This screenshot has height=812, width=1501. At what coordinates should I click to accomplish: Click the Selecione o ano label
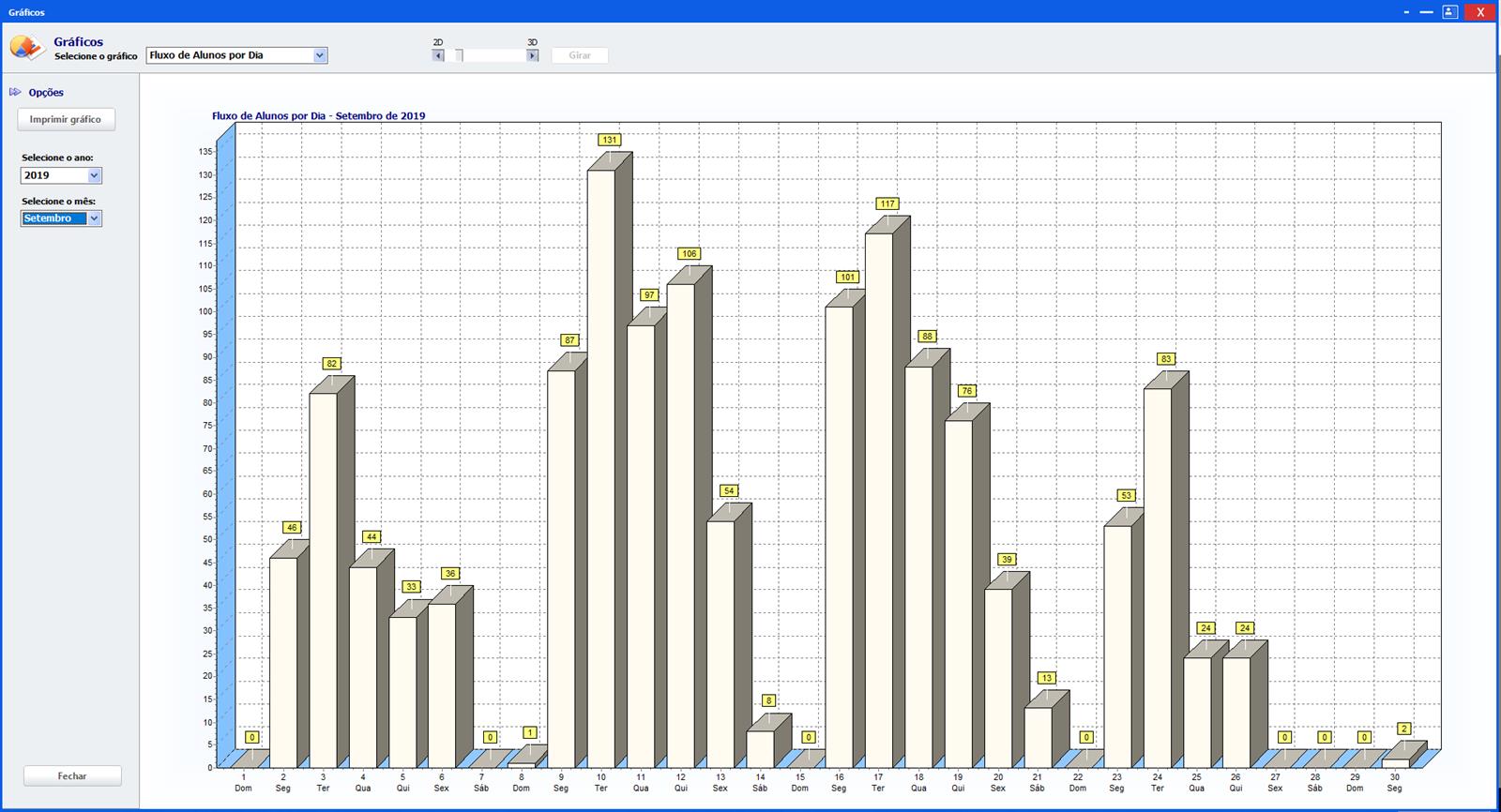point(57,158)
